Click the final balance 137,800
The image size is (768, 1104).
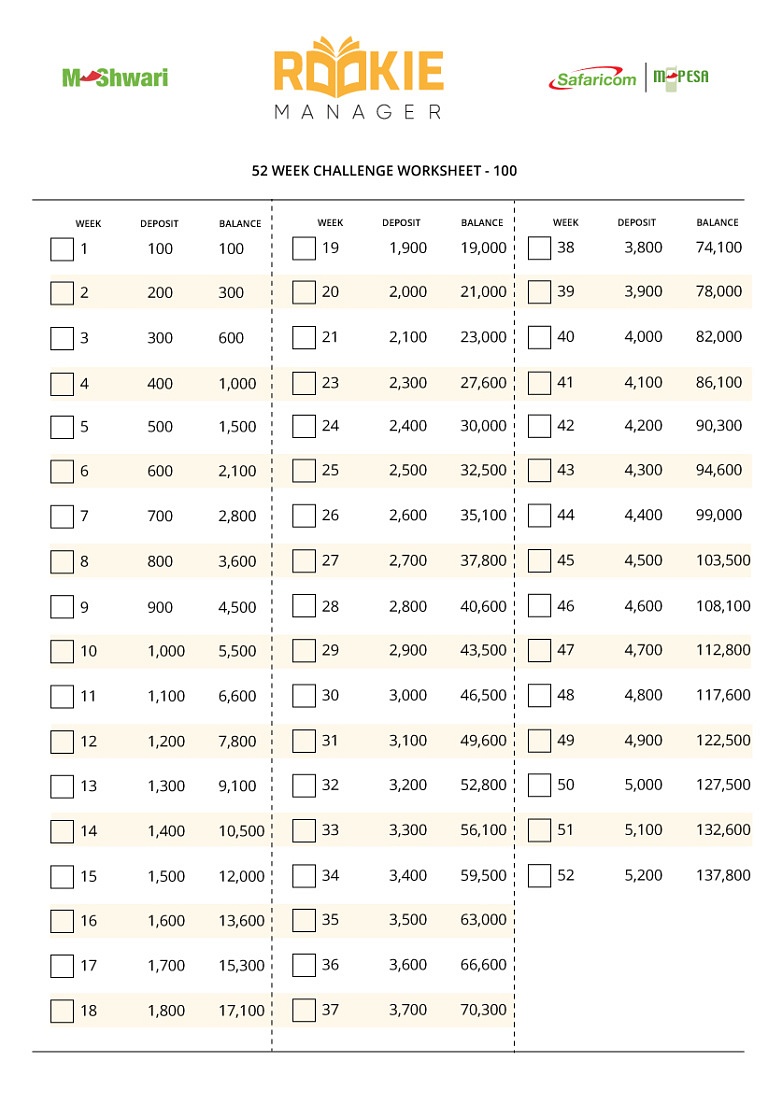(x=723, y=875)
